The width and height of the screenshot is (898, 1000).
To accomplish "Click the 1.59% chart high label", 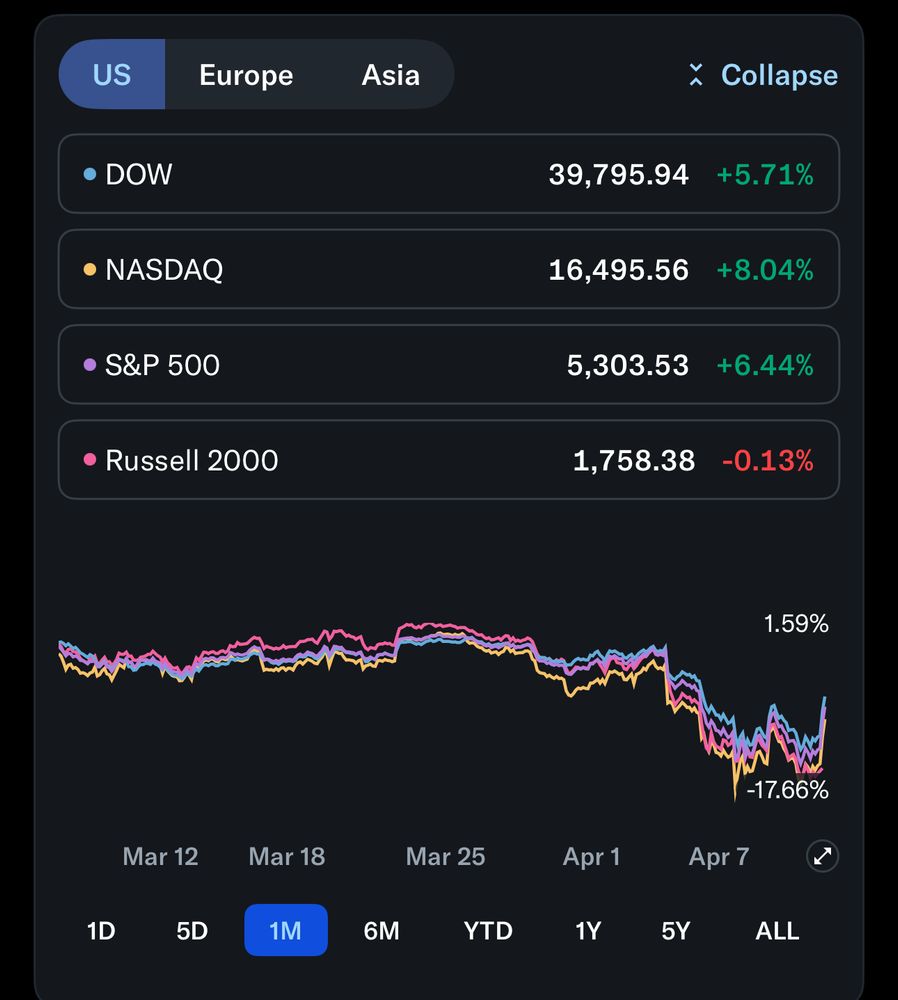I will [796, 623].
